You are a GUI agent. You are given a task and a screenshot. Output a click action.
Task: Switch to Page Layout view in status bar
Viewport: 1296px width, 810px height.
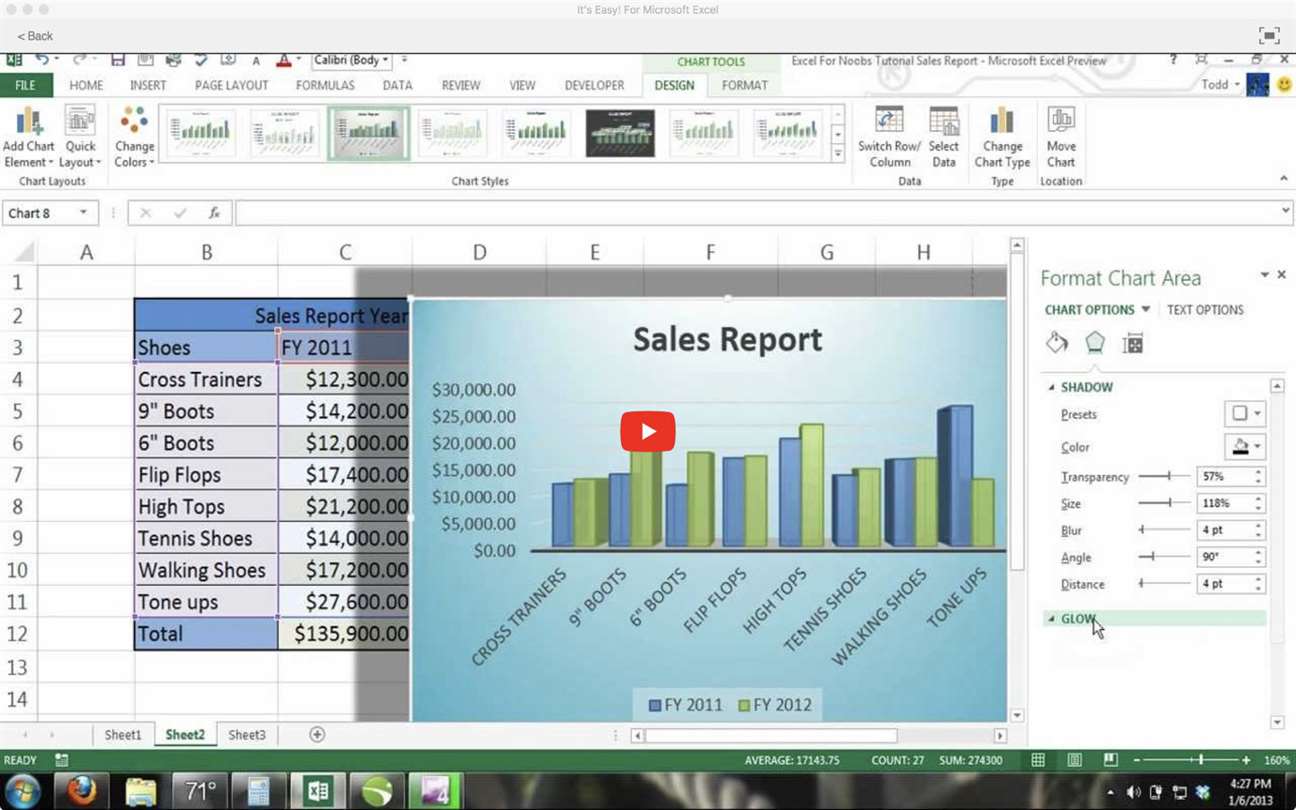pyautogui.click(x=1074, y=760)
